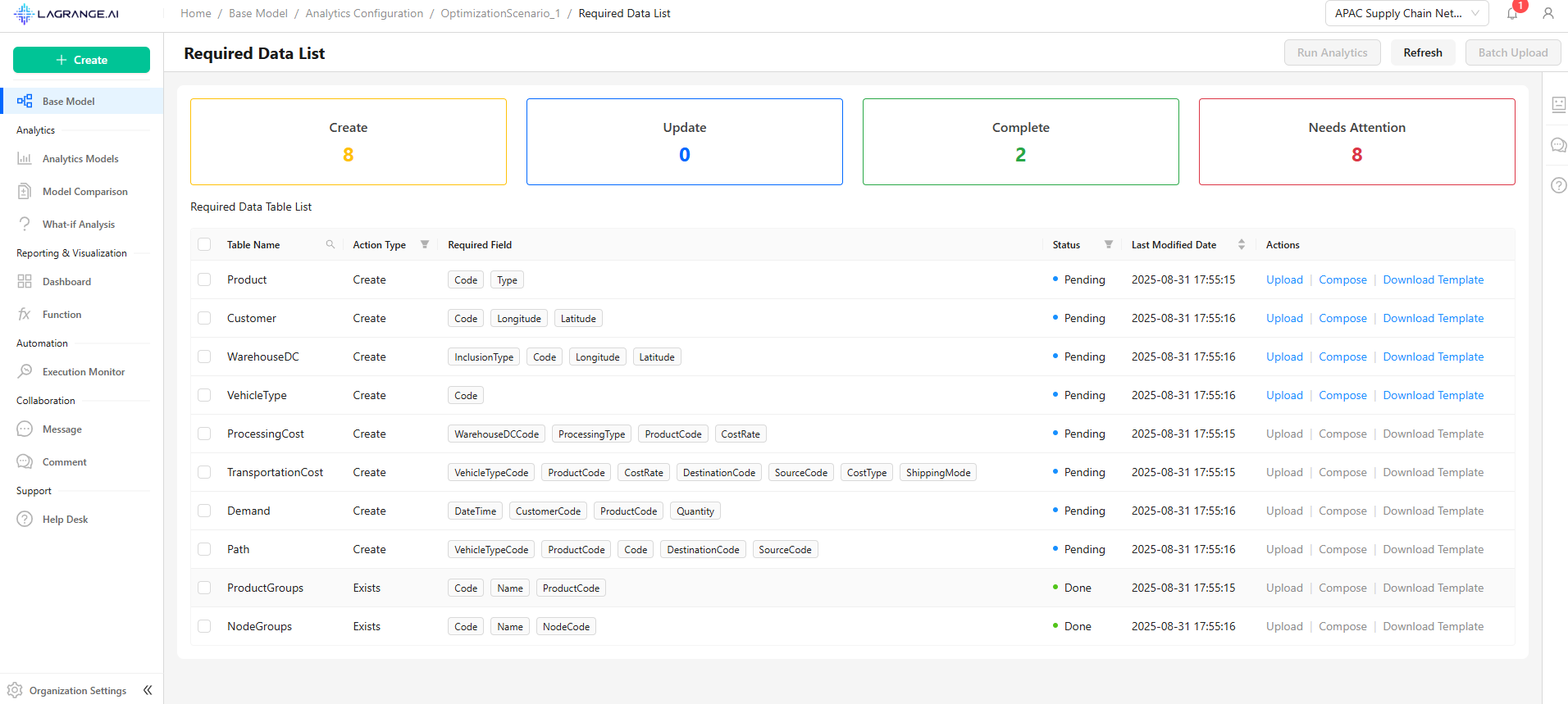Open the green Create button menu

point(81,60)
